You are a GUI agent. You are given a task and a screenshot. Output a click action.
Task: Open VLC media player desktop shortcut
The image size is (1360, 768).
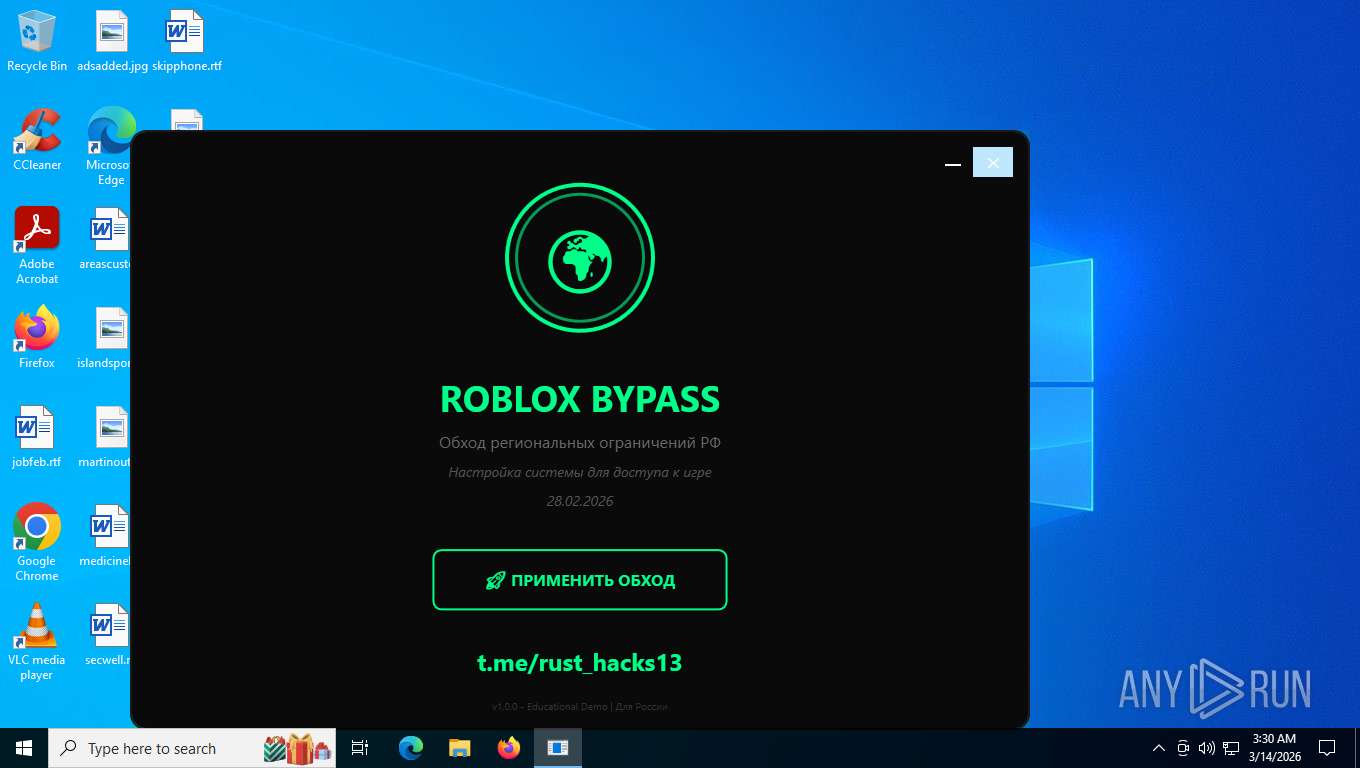[37, 641]
